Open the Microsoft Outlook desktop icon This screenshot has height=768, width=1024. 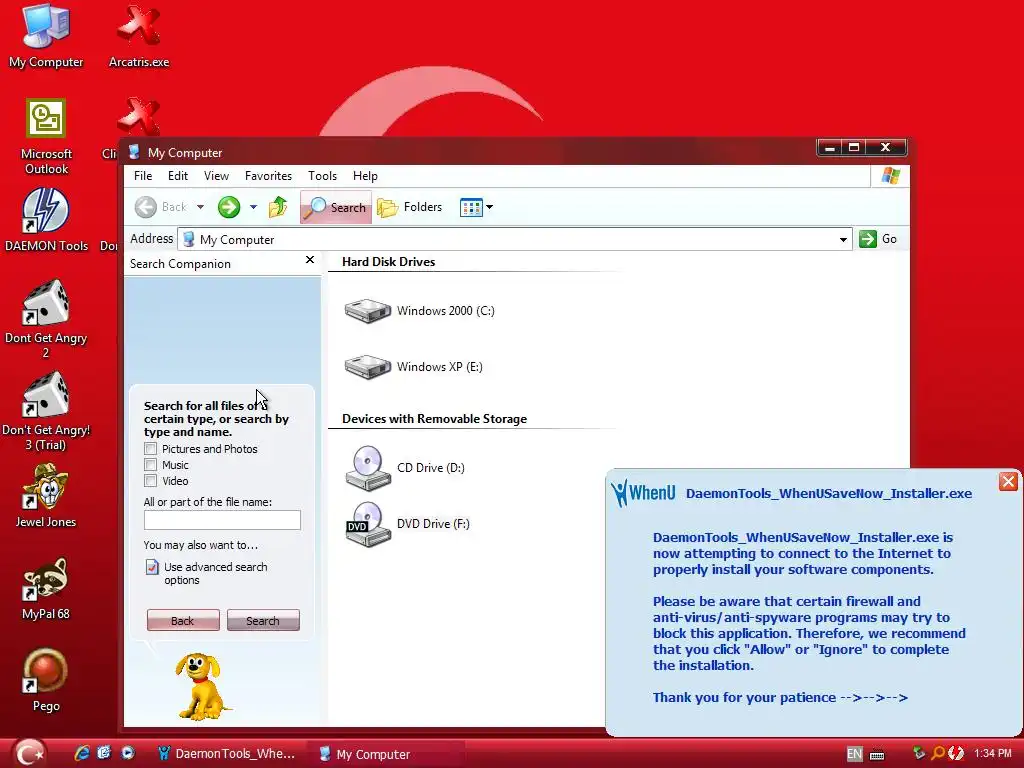point(46,137)
